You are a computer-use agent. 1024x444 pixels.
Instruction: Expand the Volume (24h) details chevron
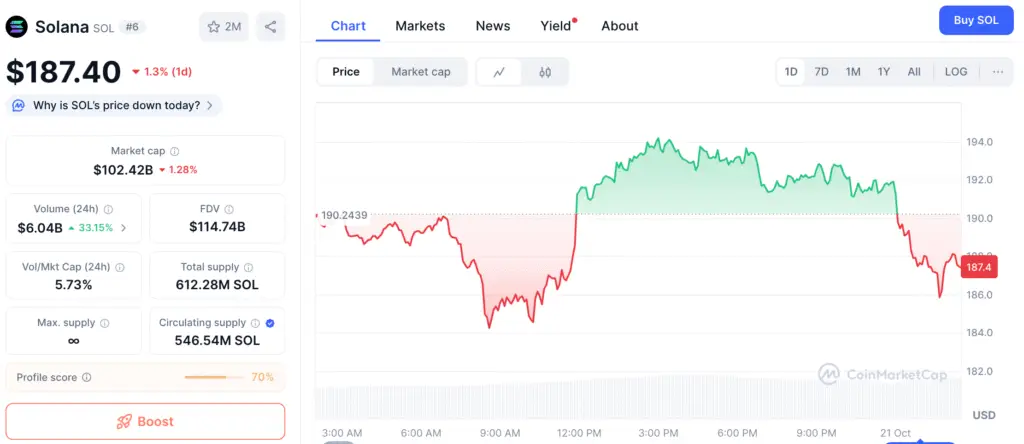tap(124, 228)
